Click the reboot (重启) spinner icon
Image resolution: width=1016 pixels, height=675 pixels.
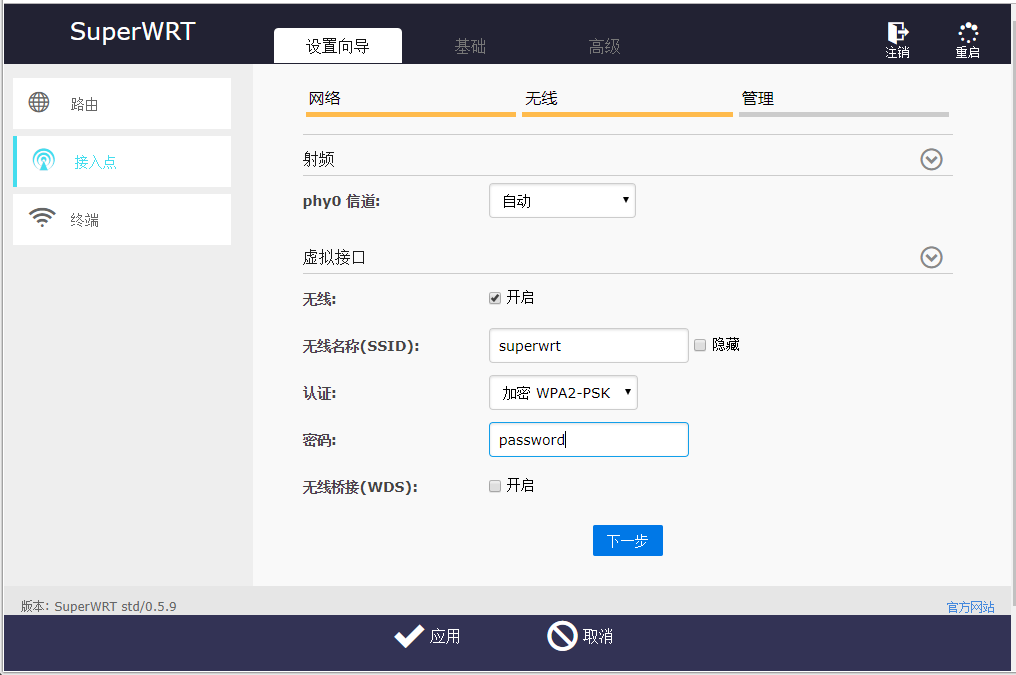pyautogui.click(x=967, y=32)
